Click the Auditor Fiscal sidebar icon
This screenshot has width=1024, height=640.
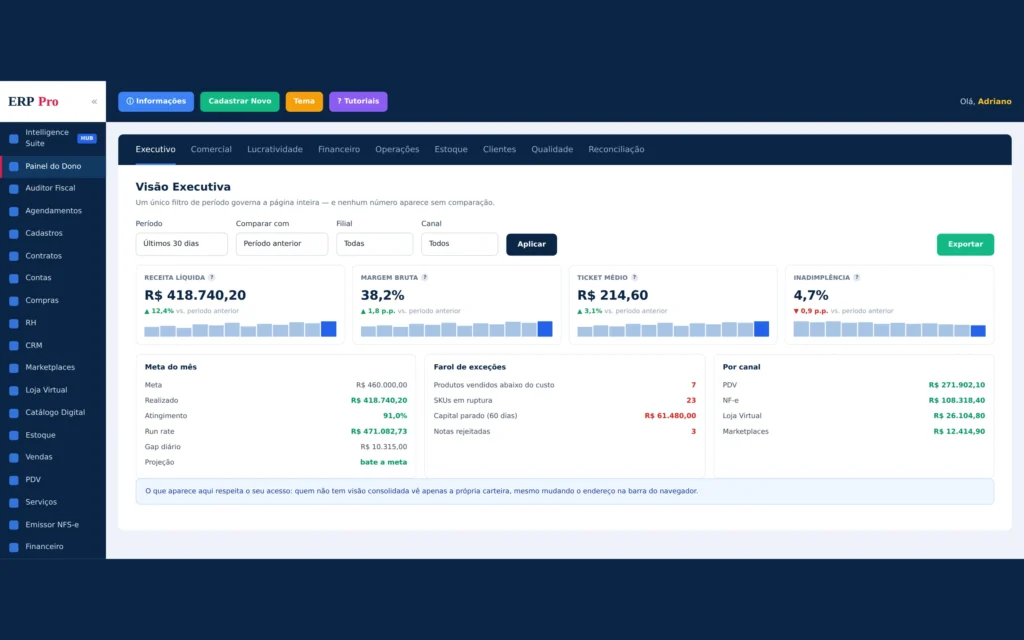tap(14, 189)
